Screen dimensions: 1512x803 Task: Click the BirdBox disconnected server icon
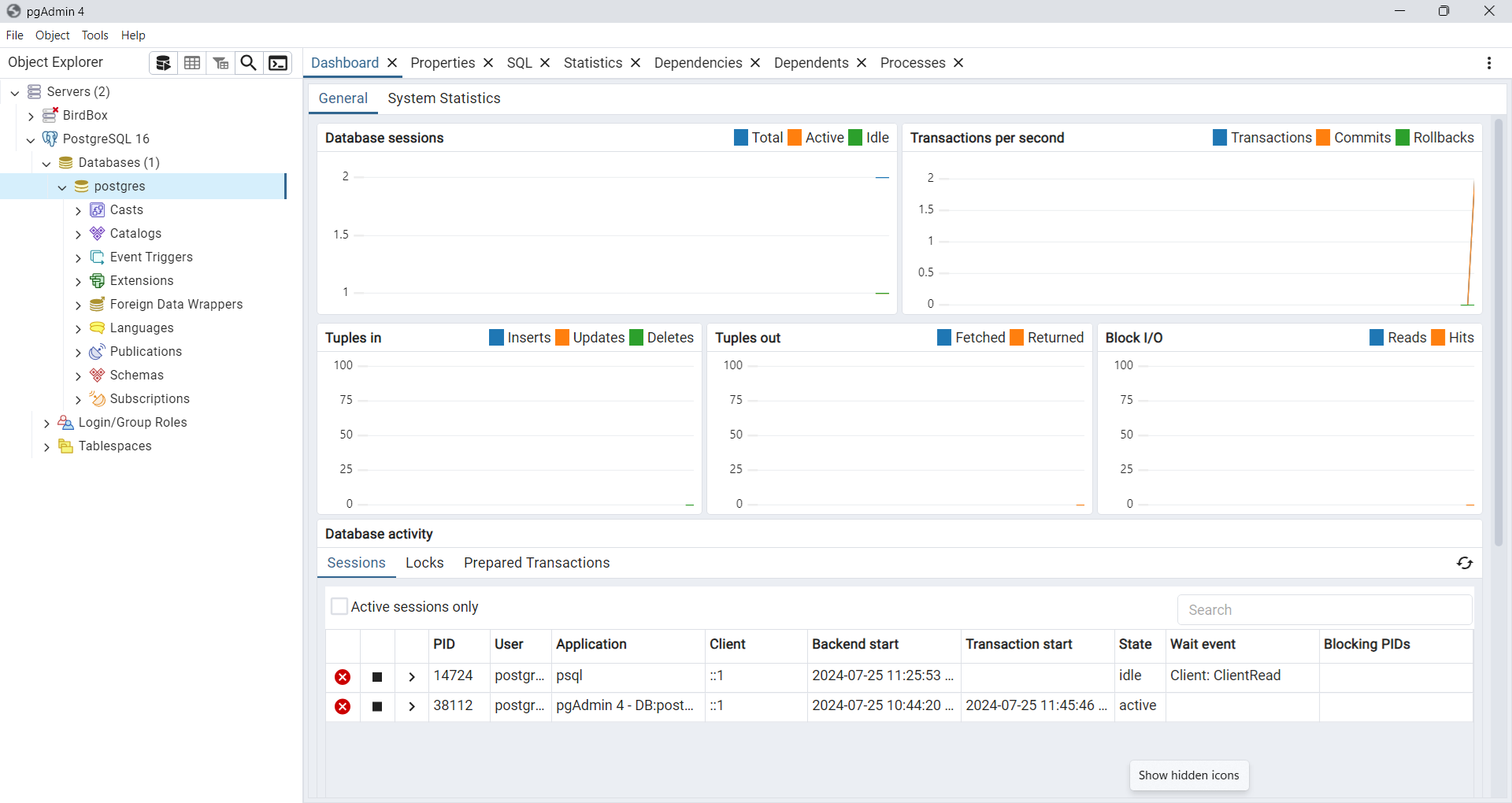tap(50, 115)
